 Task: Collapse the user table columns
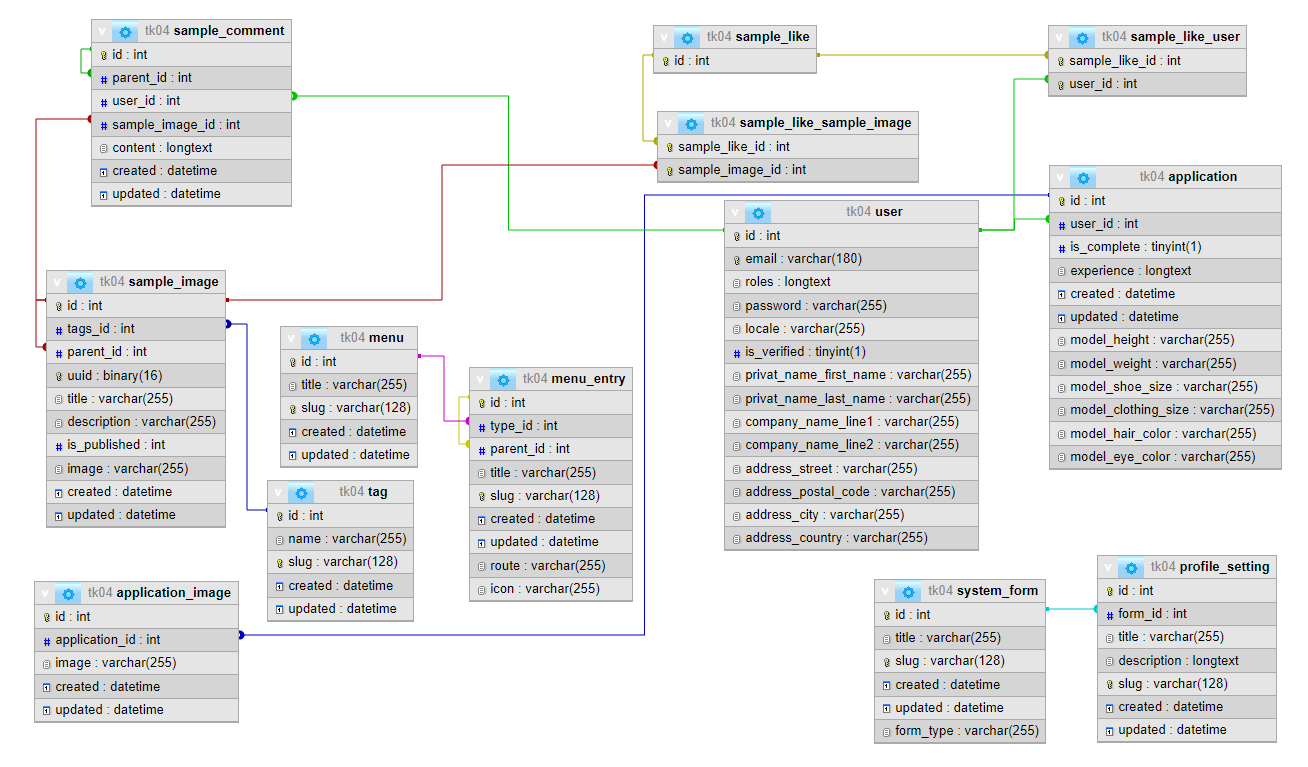735,212
